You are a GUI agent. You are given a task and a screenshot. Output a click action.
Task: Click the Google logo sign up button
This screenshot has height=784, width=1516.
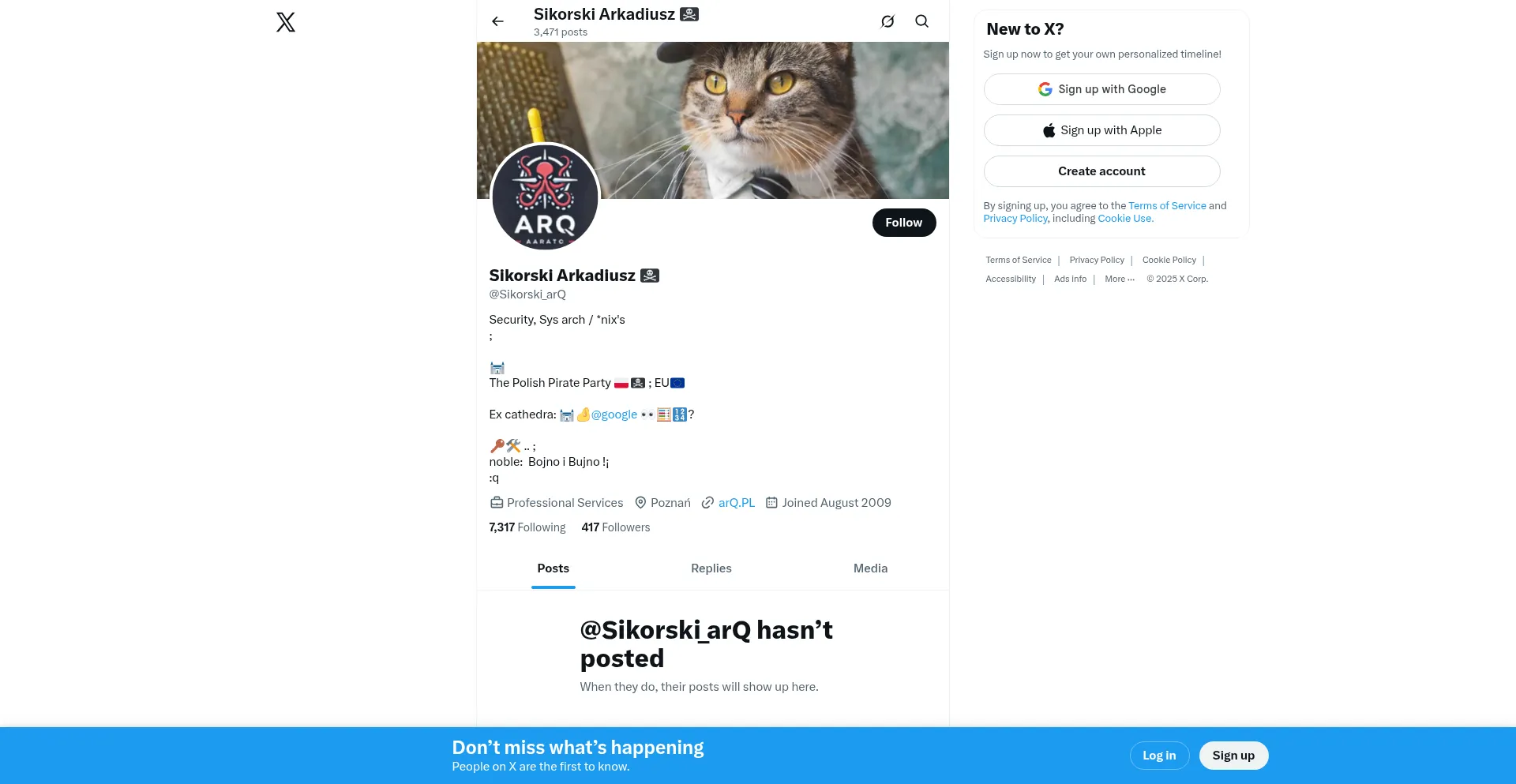(x=1101, y=89)
